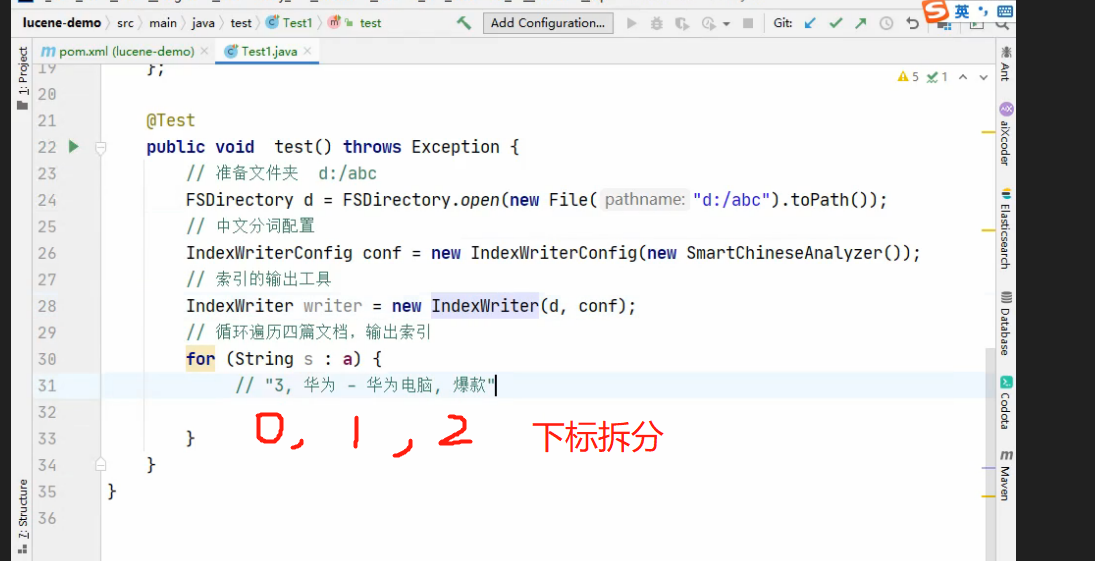Screen dimensions: 1095x561
Task: Toggle Sogou 英 language mode
Action: click(962, 10)
